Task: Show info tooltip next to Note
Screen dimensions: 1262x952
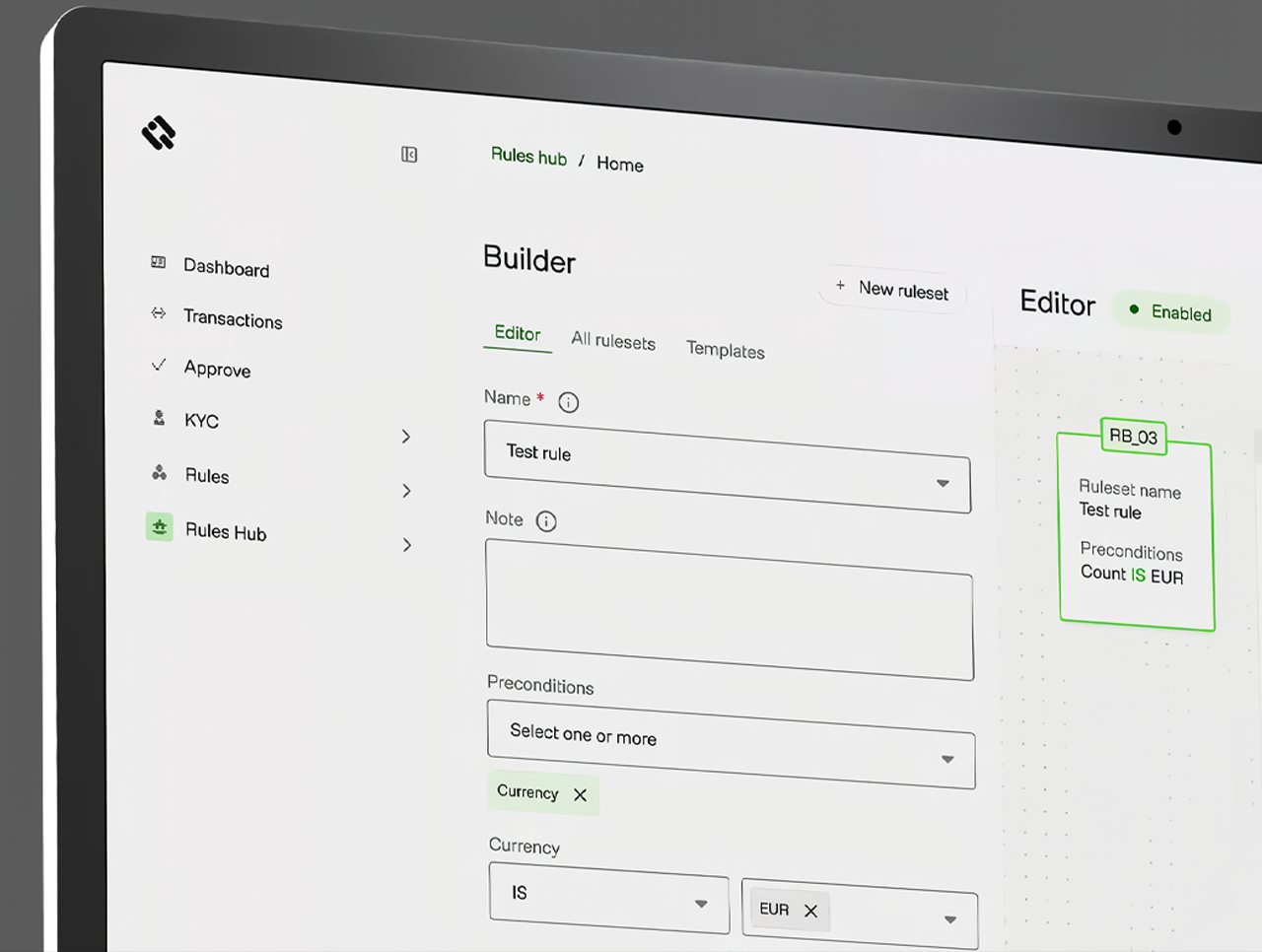Action: pyautogui.click(x=546, y=521)
